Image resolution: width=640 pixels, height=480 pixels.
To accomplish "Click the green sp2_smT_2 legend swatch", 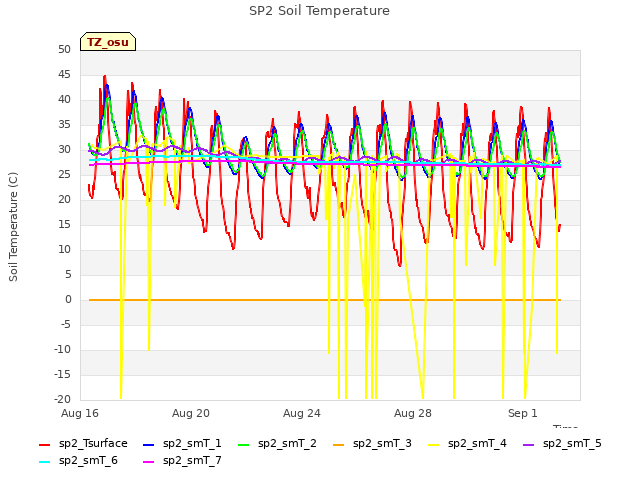I will (x=244, y=444).
